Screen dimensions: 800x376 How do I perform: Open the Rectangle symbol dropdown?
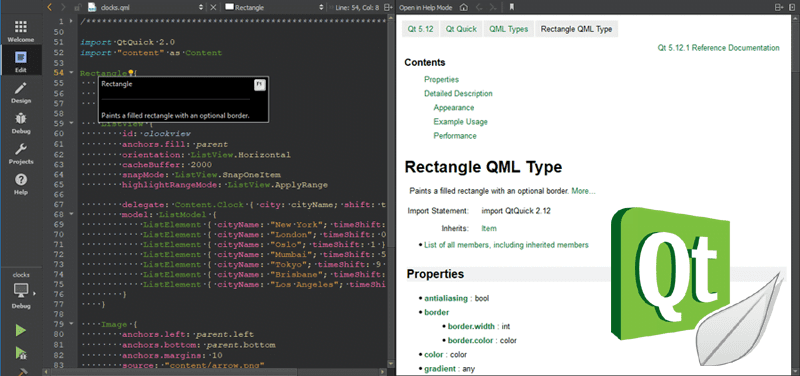[x=274, y=8]
